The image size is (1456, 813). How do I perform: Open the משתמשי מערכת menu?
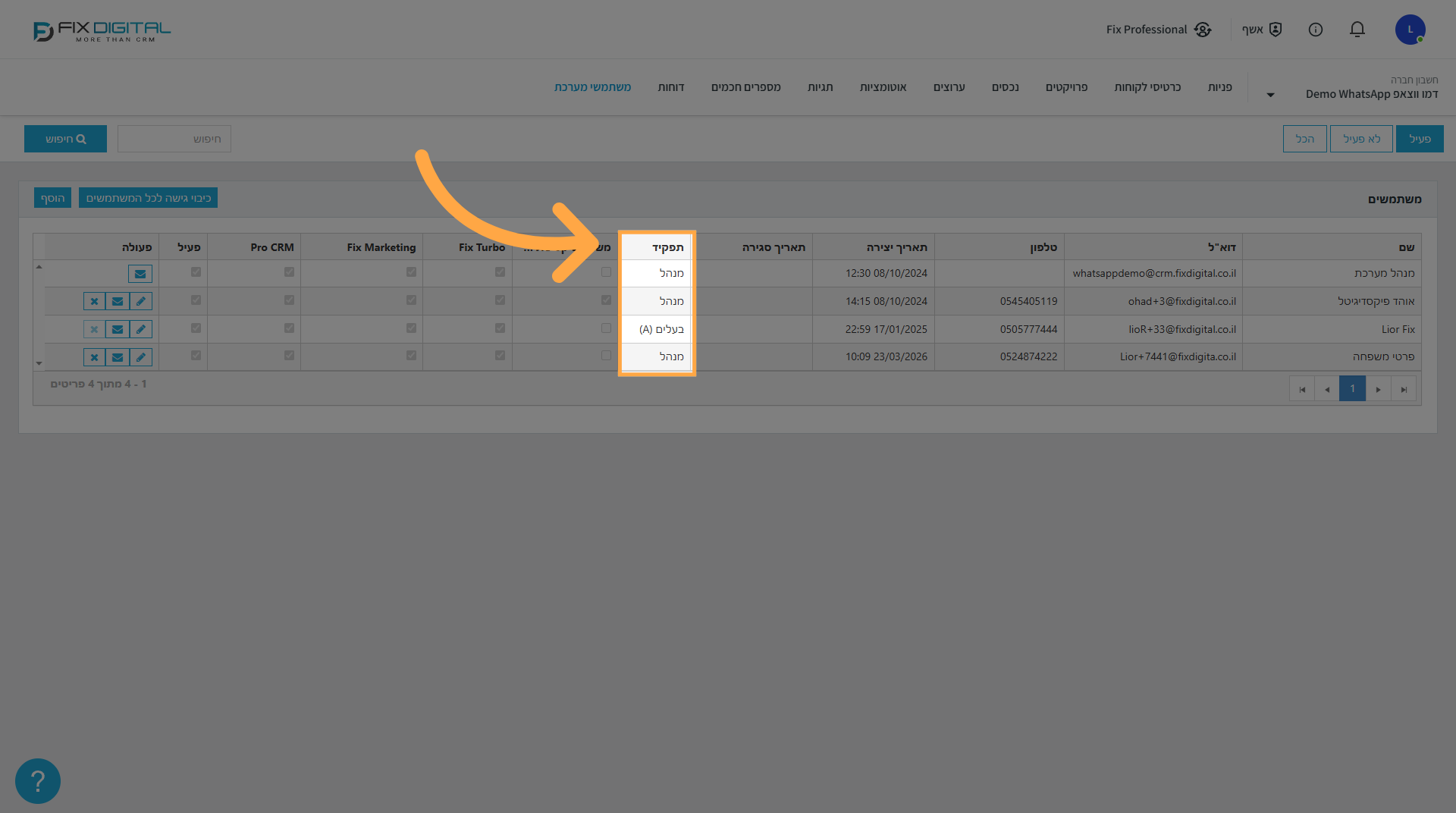[592, 87]
